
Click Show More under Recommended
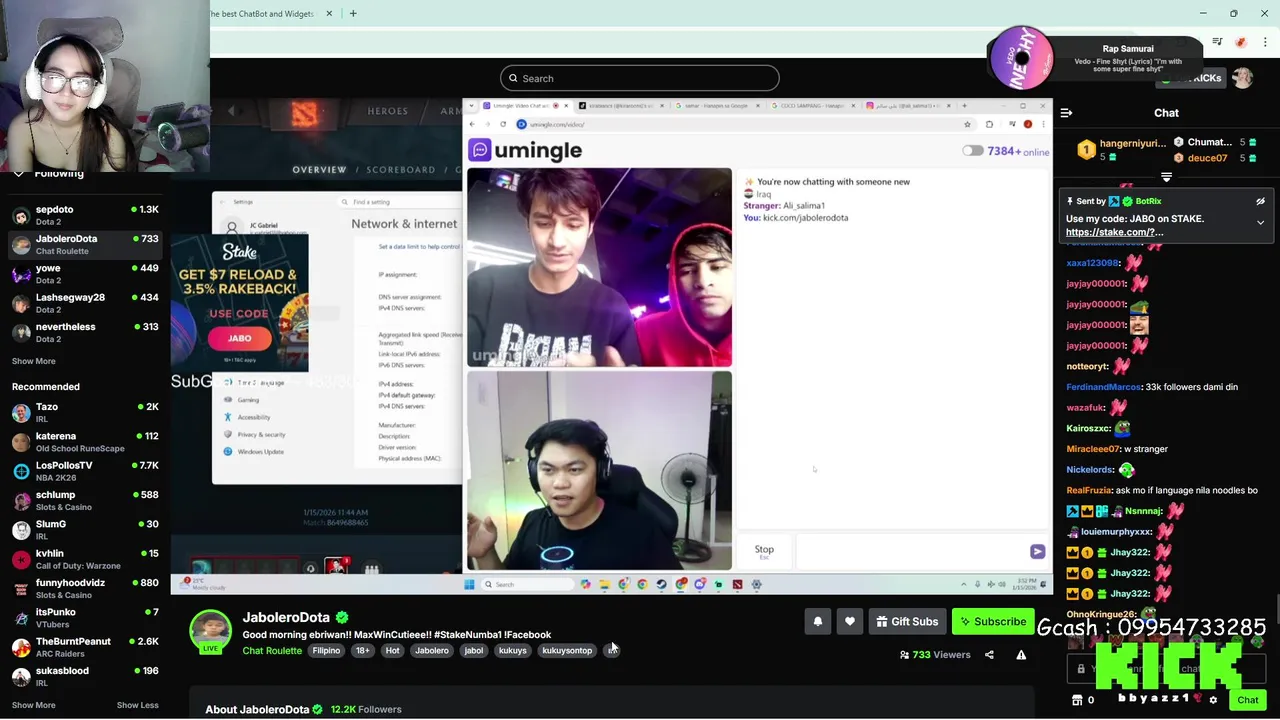(34, 705)
